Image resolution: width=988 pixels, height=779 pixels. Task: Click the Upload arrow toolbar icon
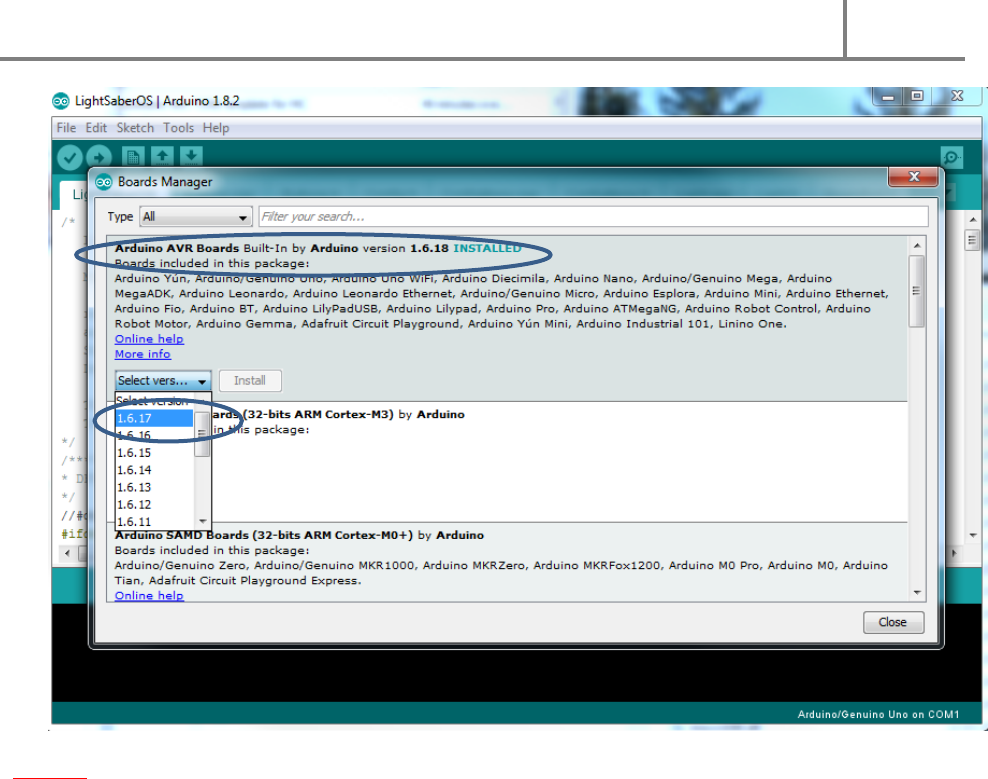(98, 158)
